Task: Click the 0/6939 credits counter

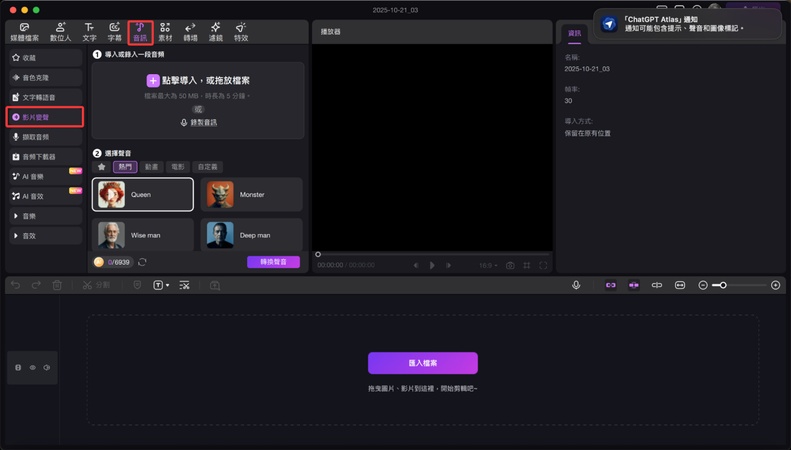Action: click(x=113, y=262)
